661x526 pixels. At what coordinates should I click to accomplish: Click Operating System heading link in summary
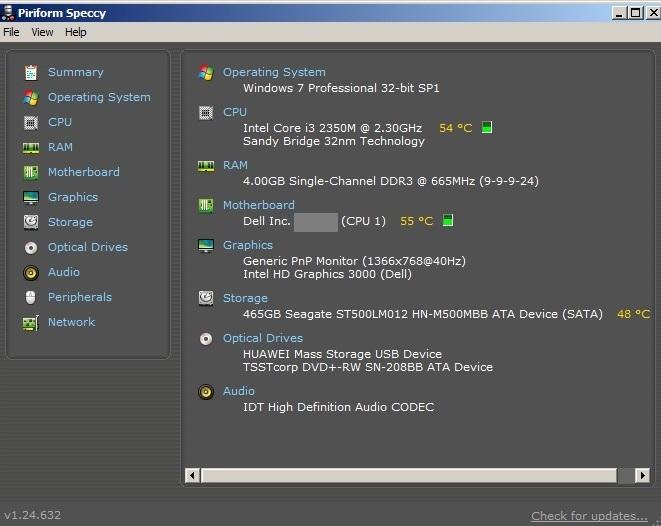pyautogui.click(x=274, y=72)
